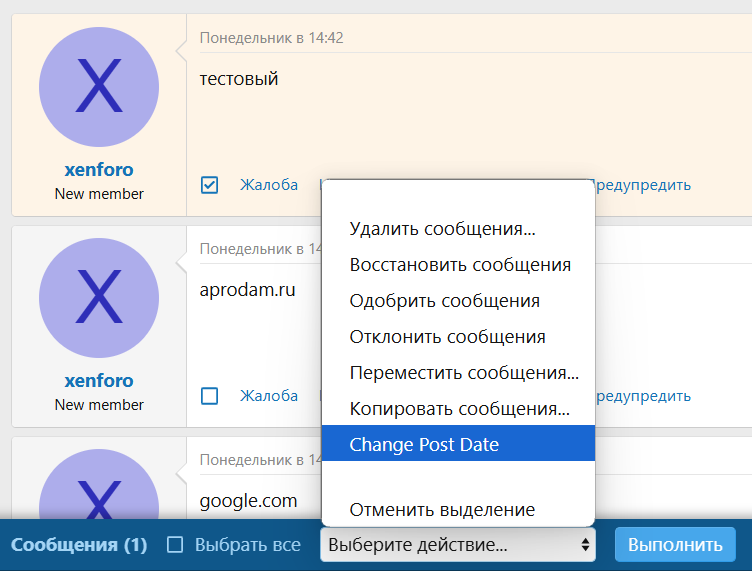752x571 pixels.
Task: Pick 'Одобрить сообщения' in the action list
Action: (444, 301)
